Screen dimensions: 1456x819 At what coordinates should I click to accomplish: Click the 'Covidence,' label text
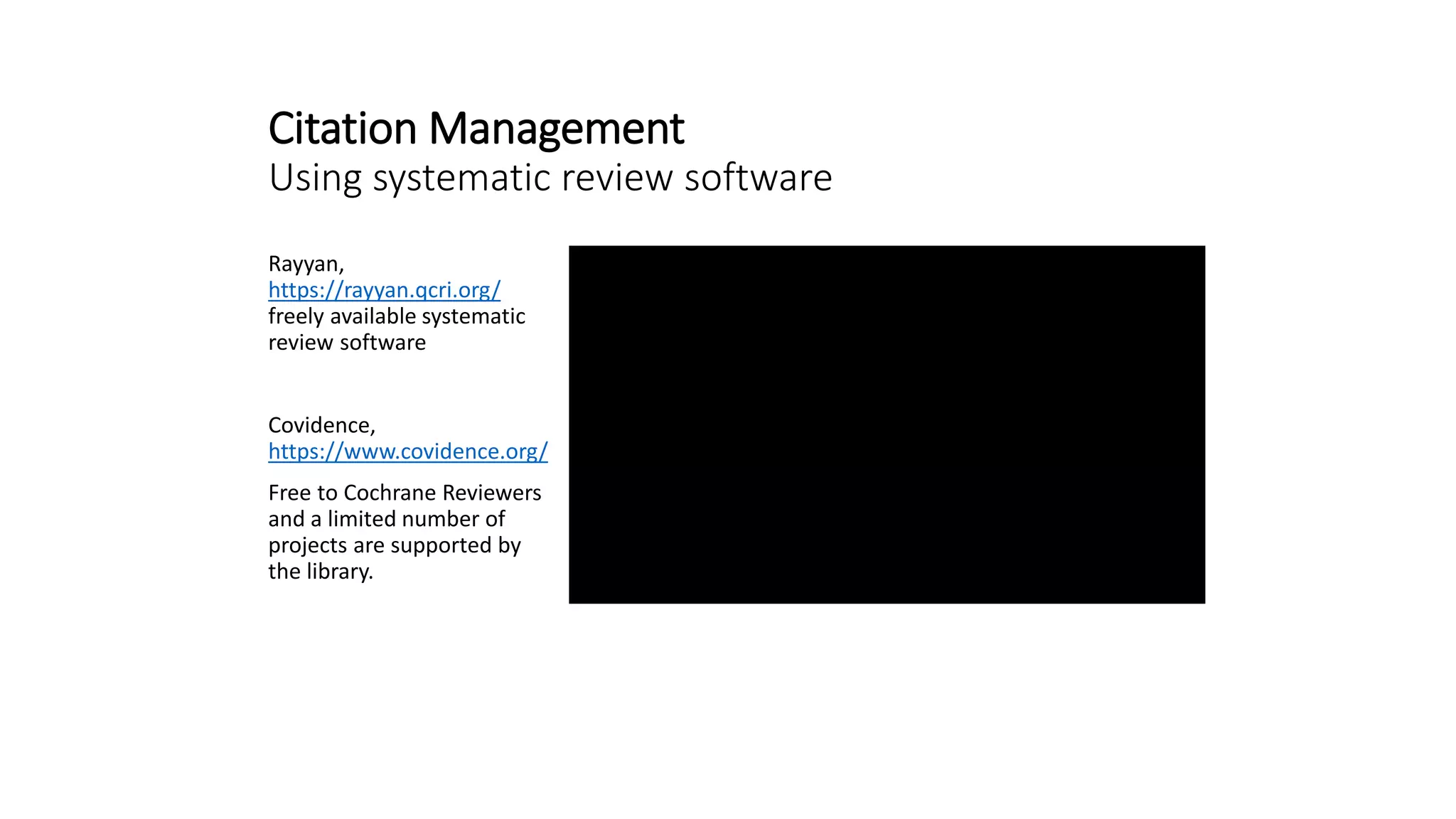tap(321, 425)
